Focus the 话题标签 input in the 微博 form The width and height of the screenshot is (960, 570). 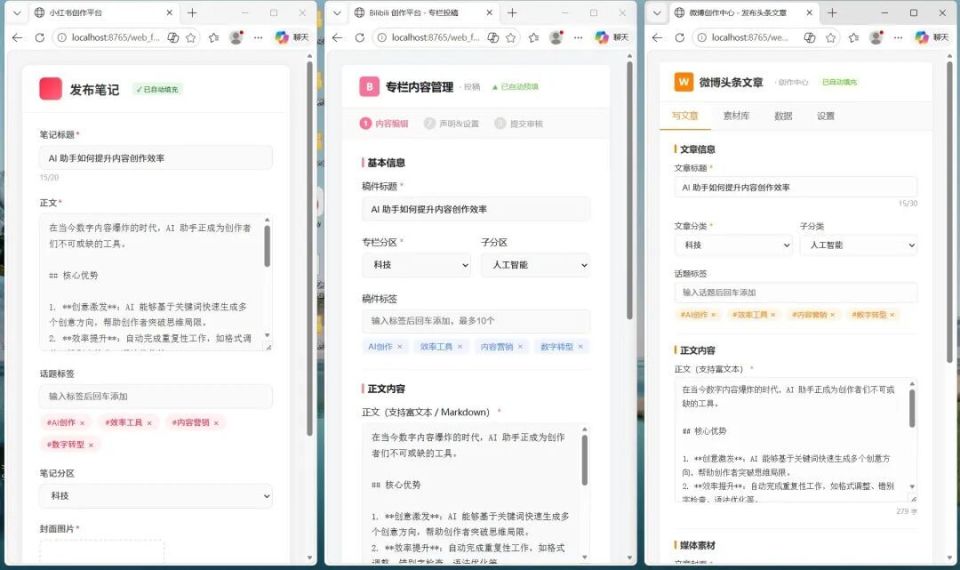(795, 292)
